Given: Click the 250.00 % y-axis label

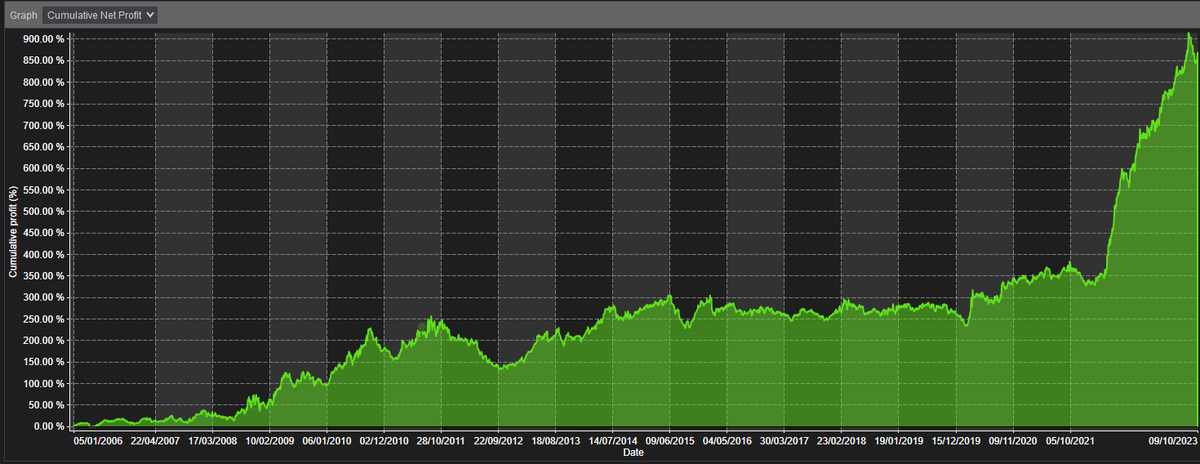Looking at the screenshot, I should pos(44,319).
